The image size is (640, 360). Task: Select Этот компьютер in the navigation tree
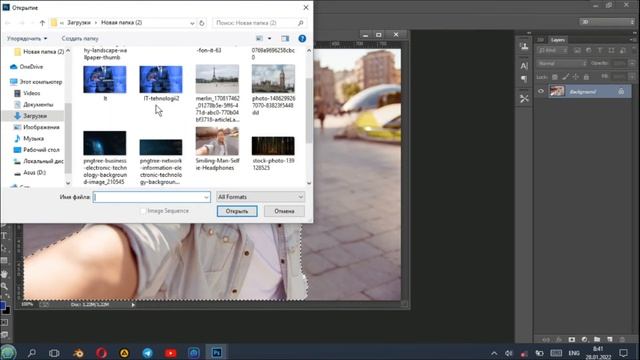[40, 82]
